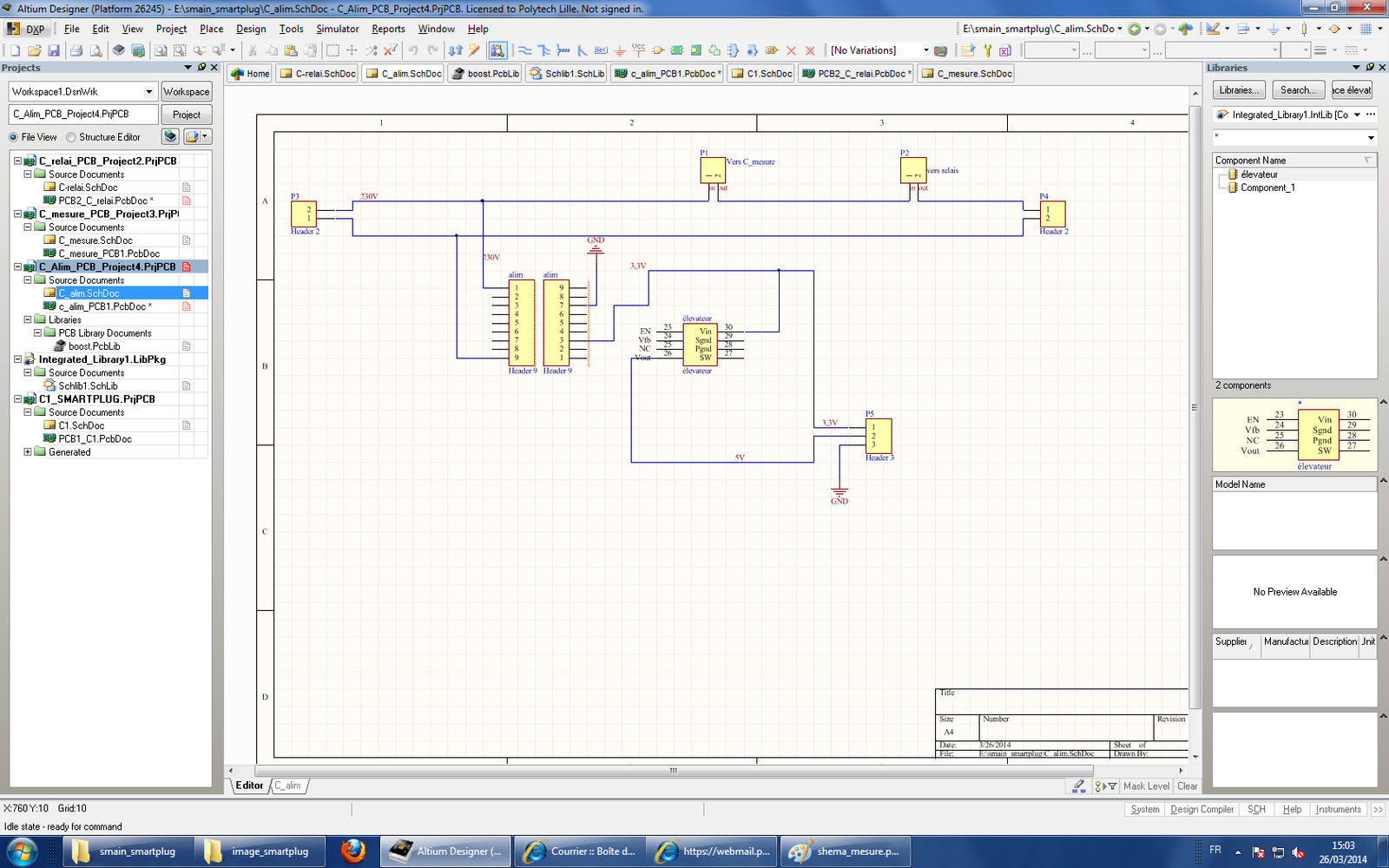Click the Search... button in Libraries panel
Screen dimensions: 1389x868
(1298, 90)
